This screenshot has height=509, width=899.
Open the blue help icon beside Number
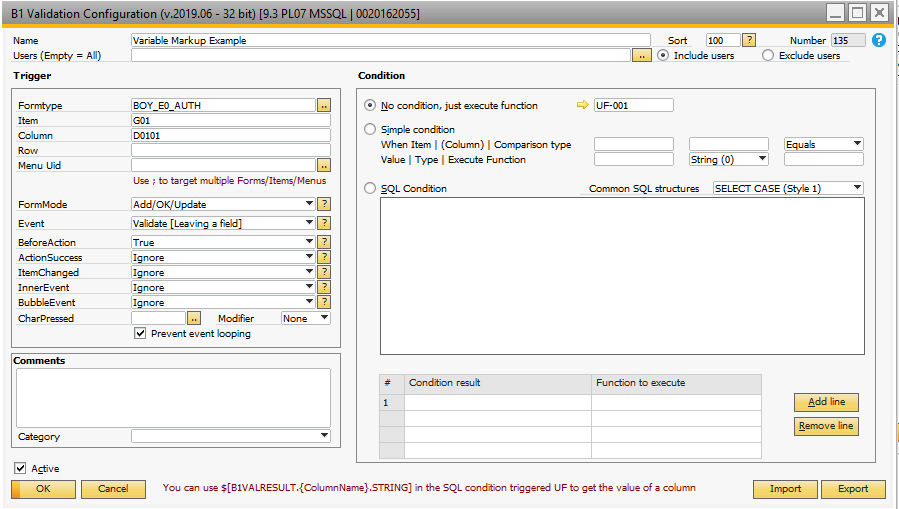pos(878,40)
